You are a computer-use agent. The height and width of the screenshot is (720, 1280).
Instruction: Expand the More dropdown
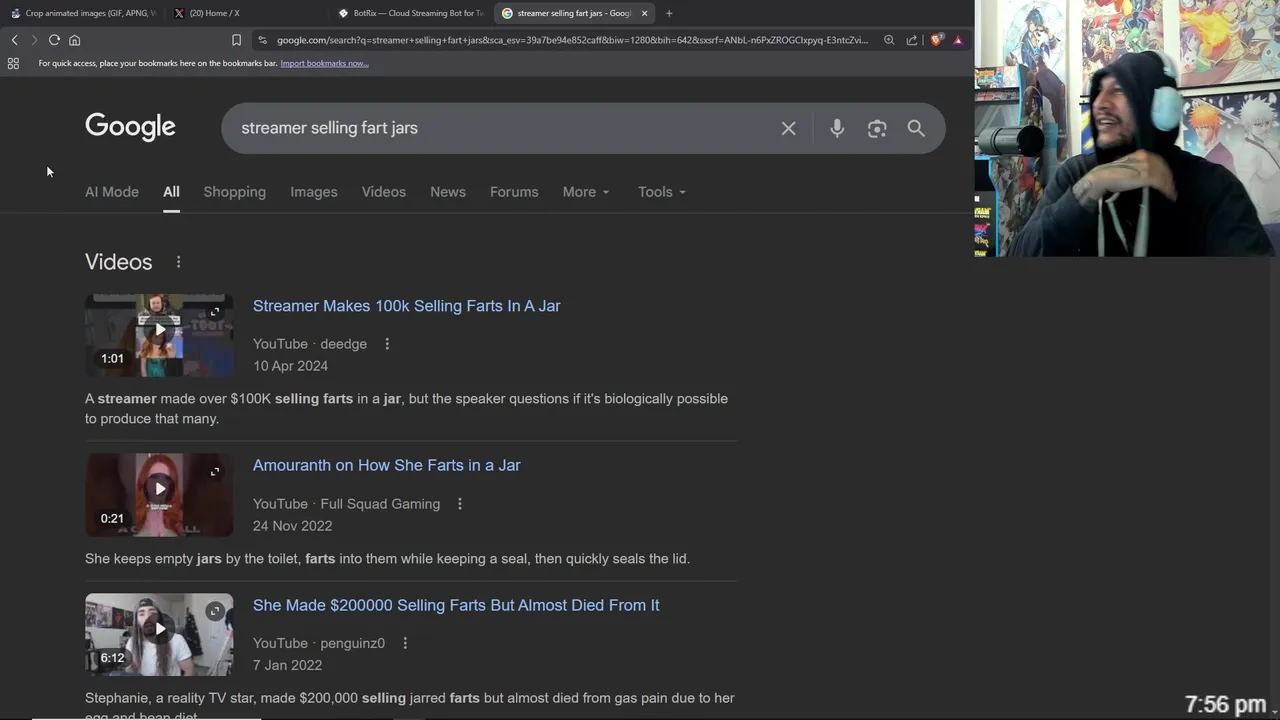coord(586,192)
